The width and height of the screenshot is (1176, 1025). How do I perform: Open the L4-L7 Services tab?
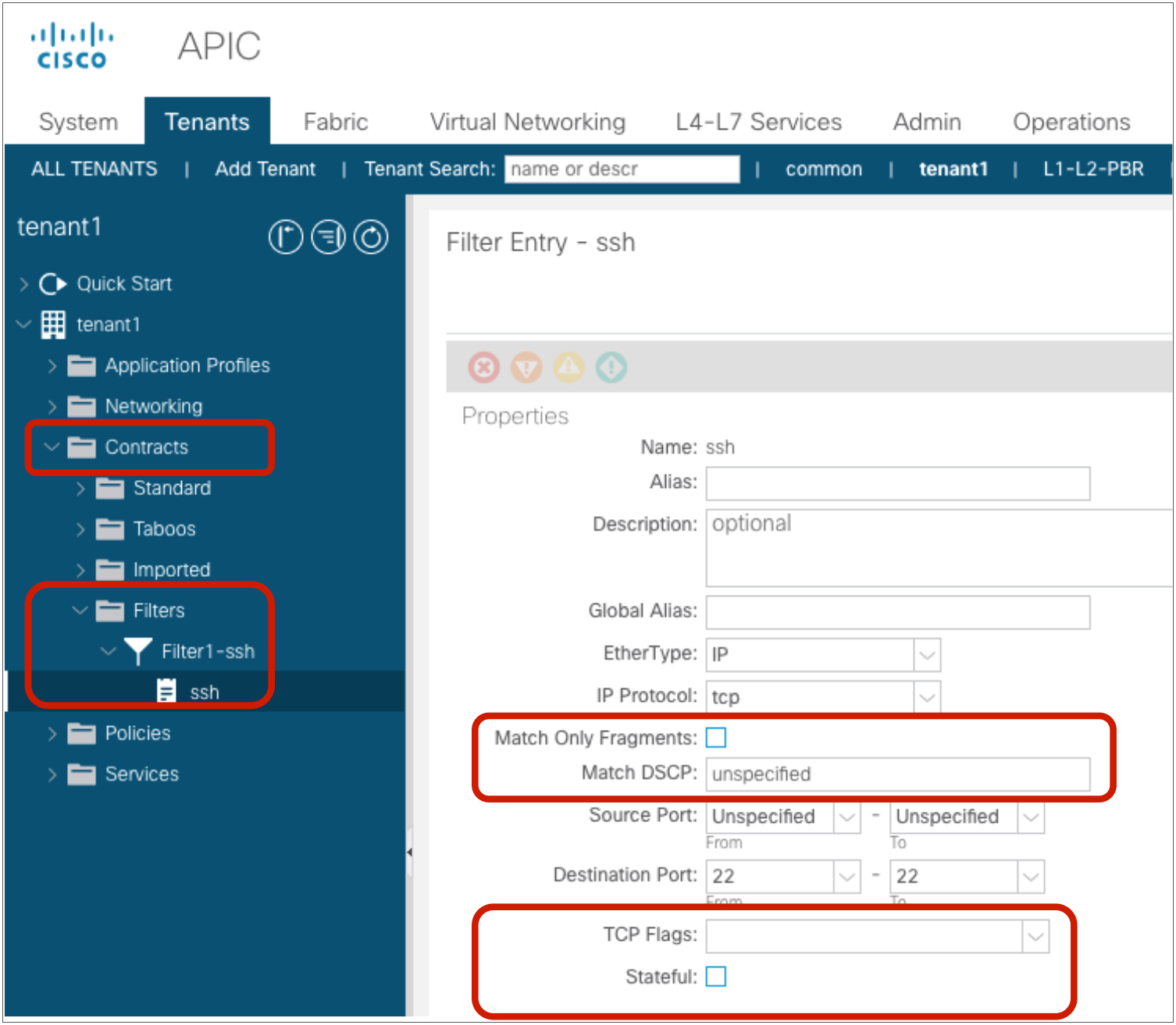click(759, 122)
